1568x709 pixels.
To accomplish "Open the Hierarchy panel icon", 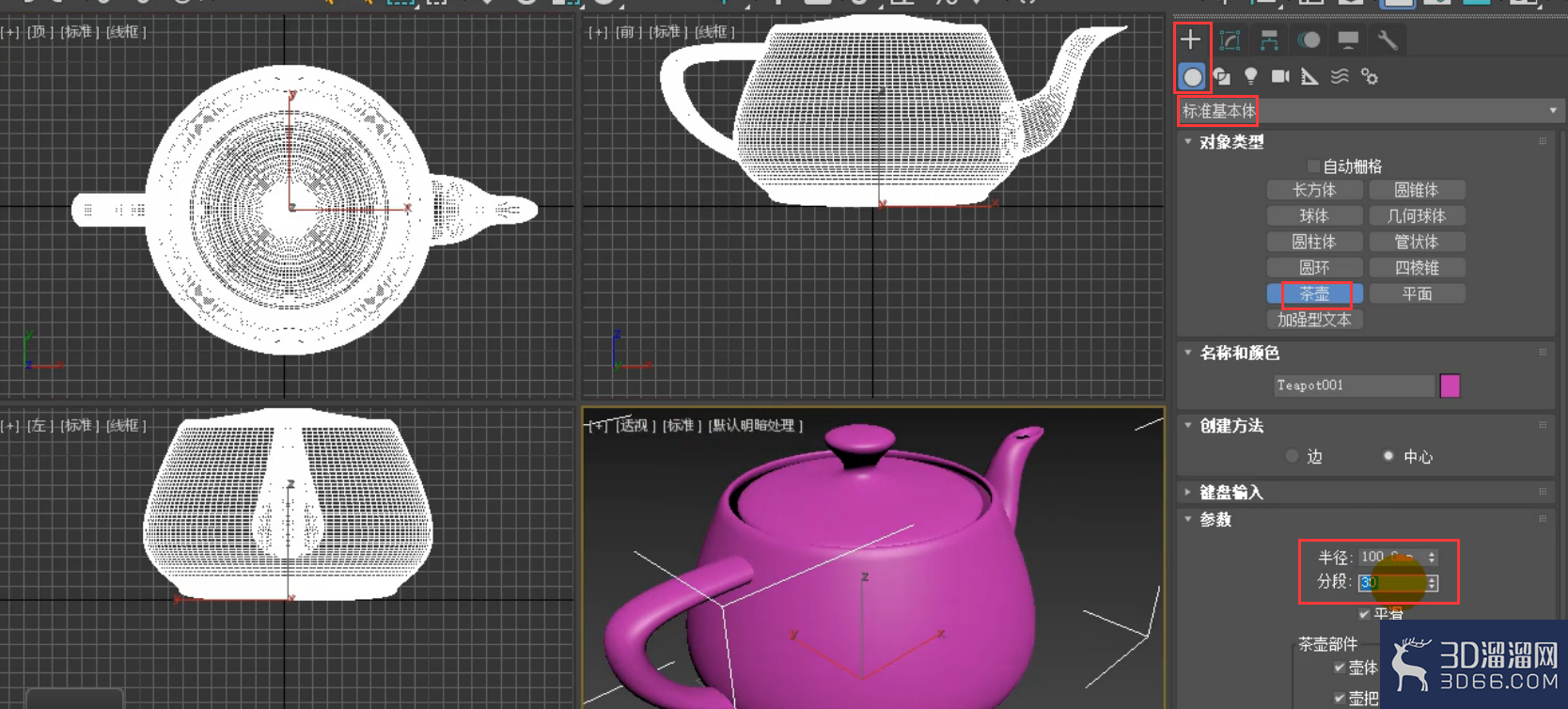I will coord(1269,39).
